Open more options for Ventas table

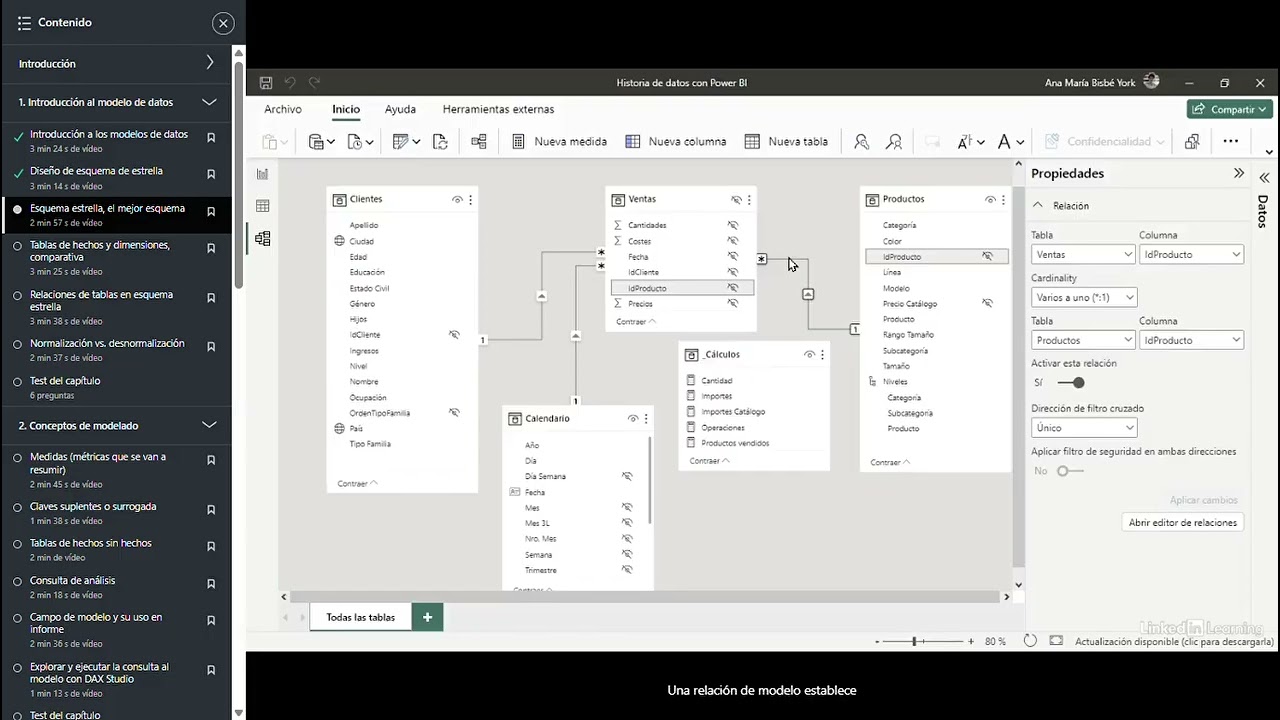tap(749, 200)
